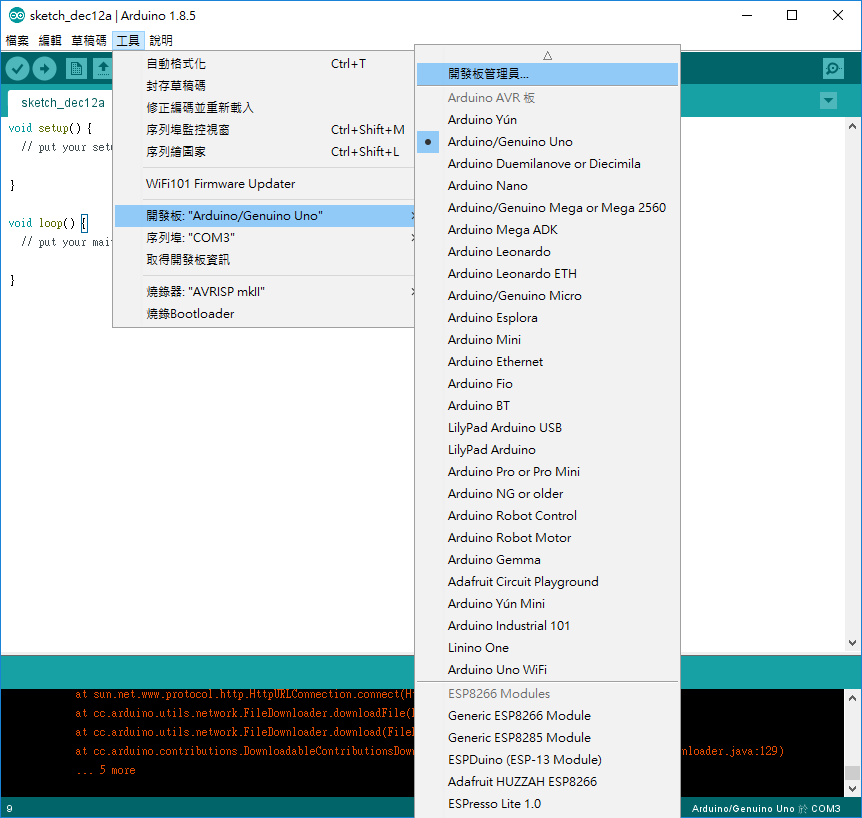Click 取得開發板資訊 menu entry

point(265,259)
